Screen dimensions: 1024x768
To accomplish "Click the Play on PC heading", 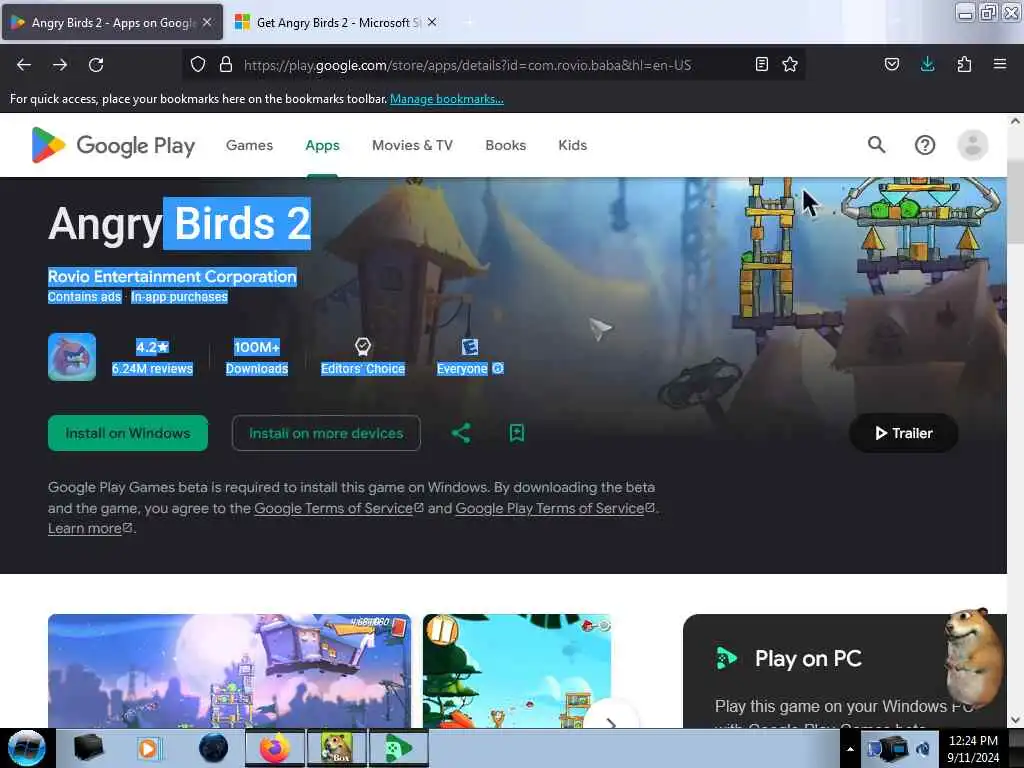I will [x=808, y=658].
